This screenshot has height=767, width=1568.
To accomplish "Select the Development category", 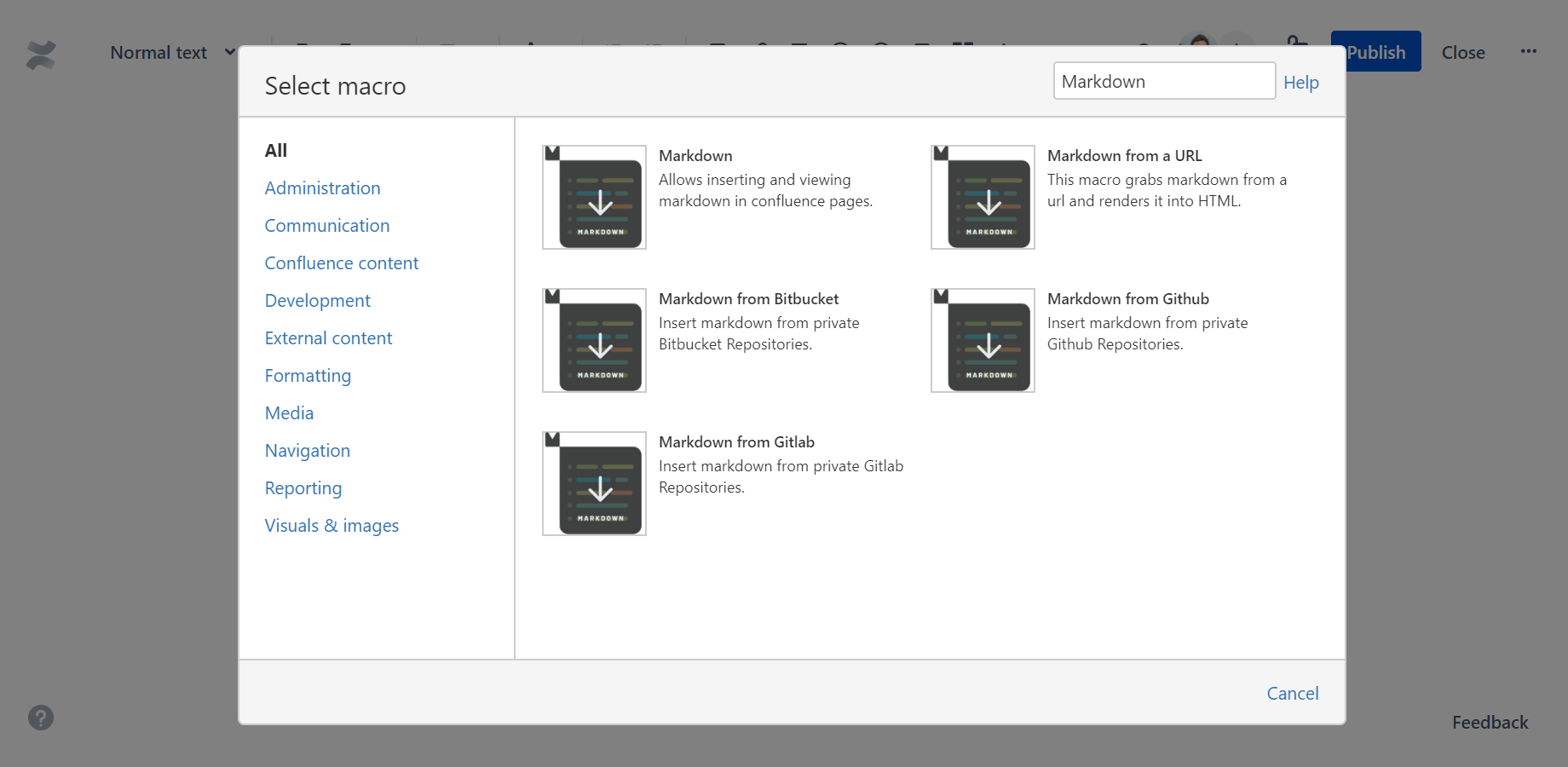I will tap(317, 301).
